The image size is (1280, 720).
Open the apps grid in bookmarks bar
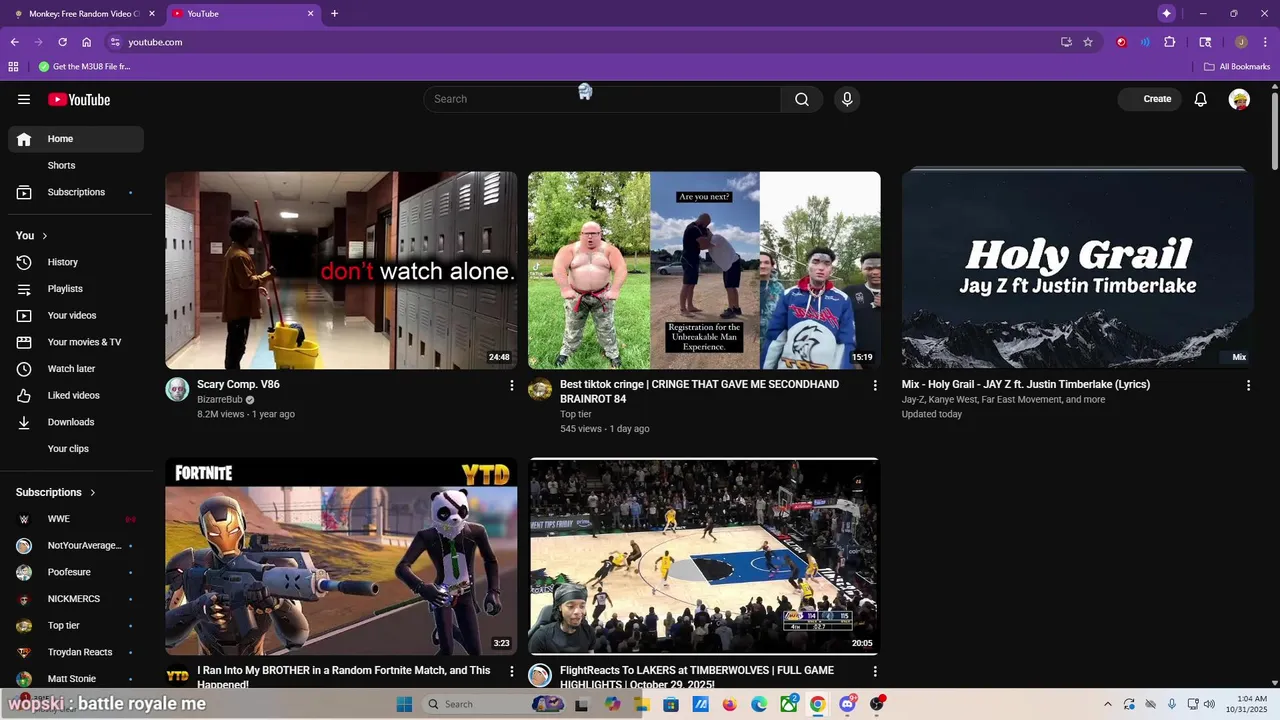(x=13, y=67)
